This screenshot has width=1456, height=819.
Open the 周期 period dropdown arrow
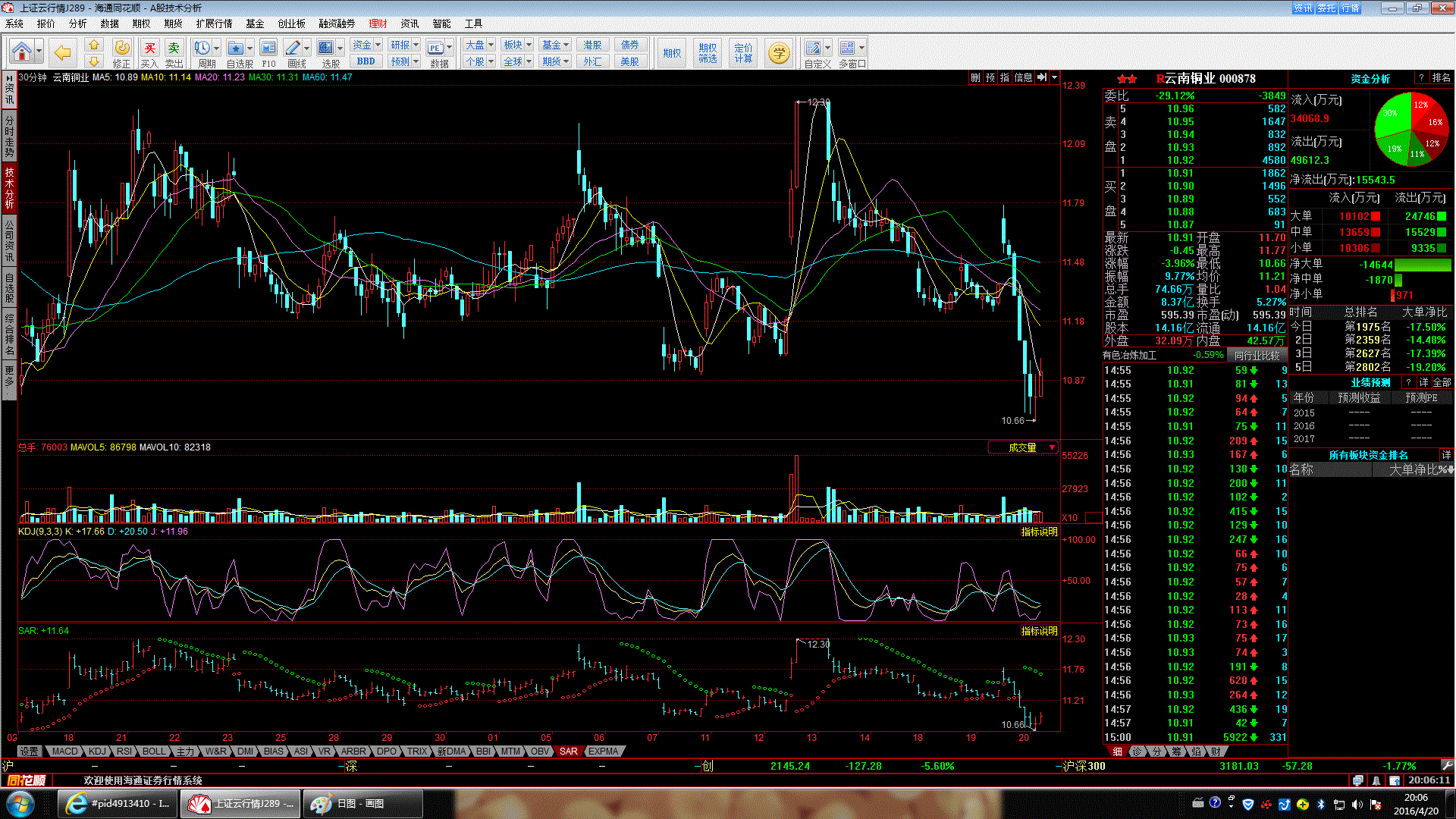(217, 48)
